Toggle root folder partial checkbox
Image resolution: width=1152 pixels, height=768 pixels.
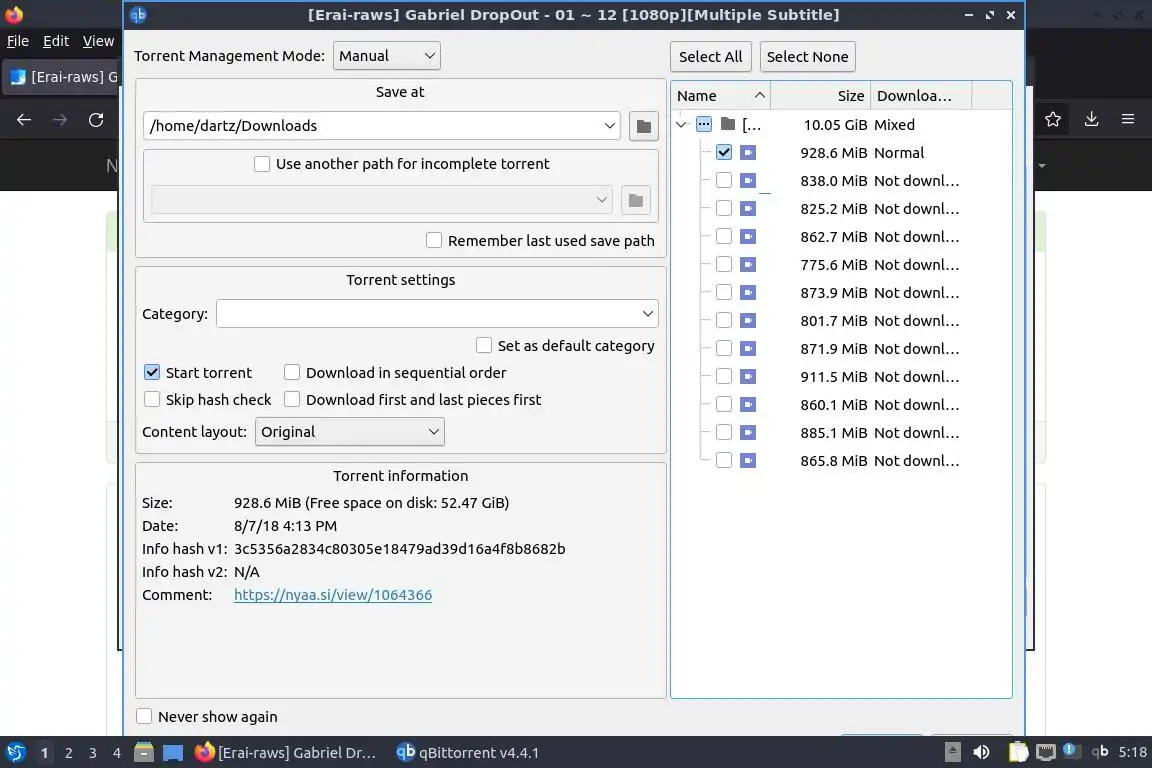[x=704, y=124]
